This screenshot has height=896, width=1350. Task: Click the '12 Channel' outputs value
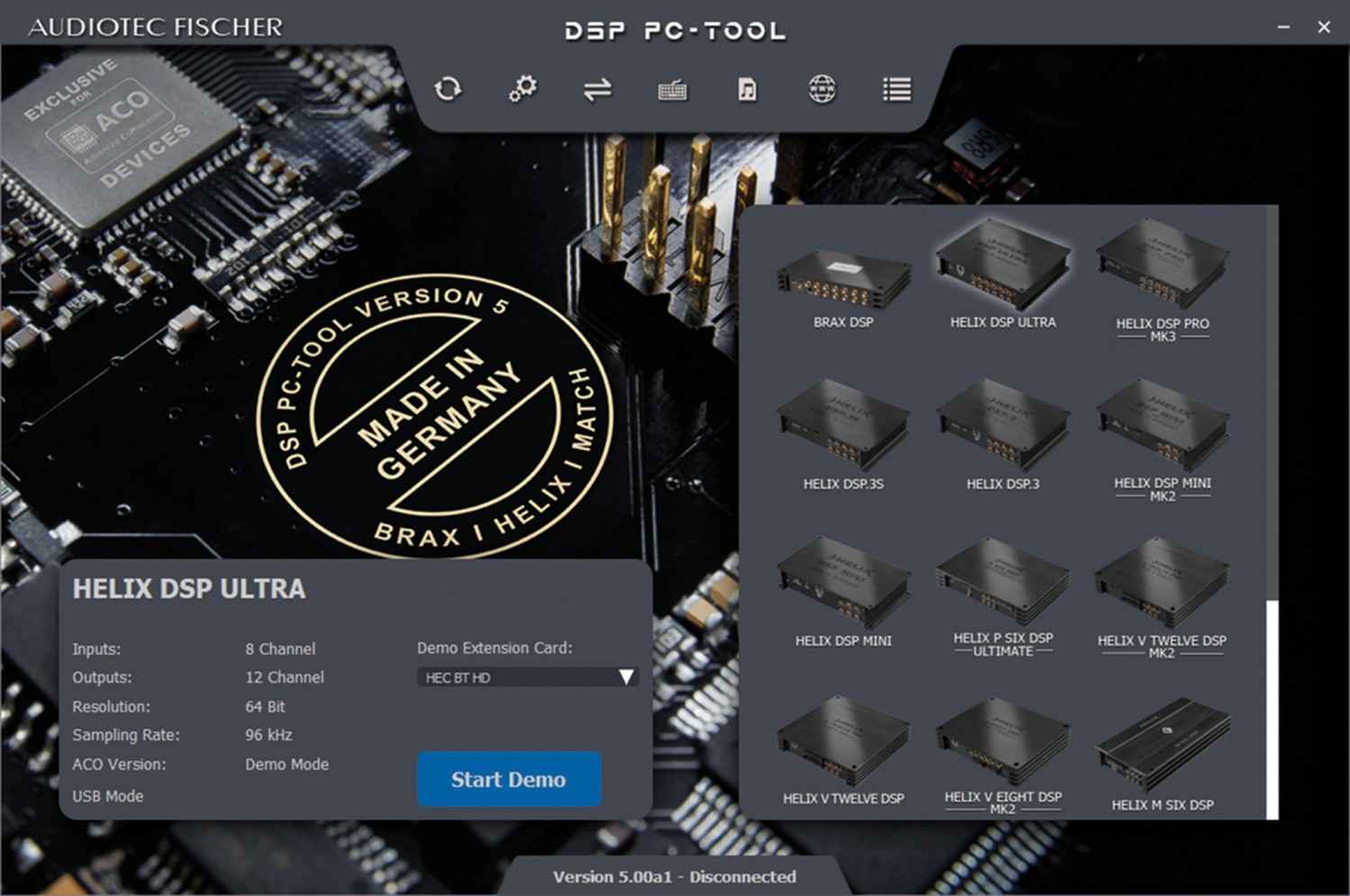pos(284,677)
